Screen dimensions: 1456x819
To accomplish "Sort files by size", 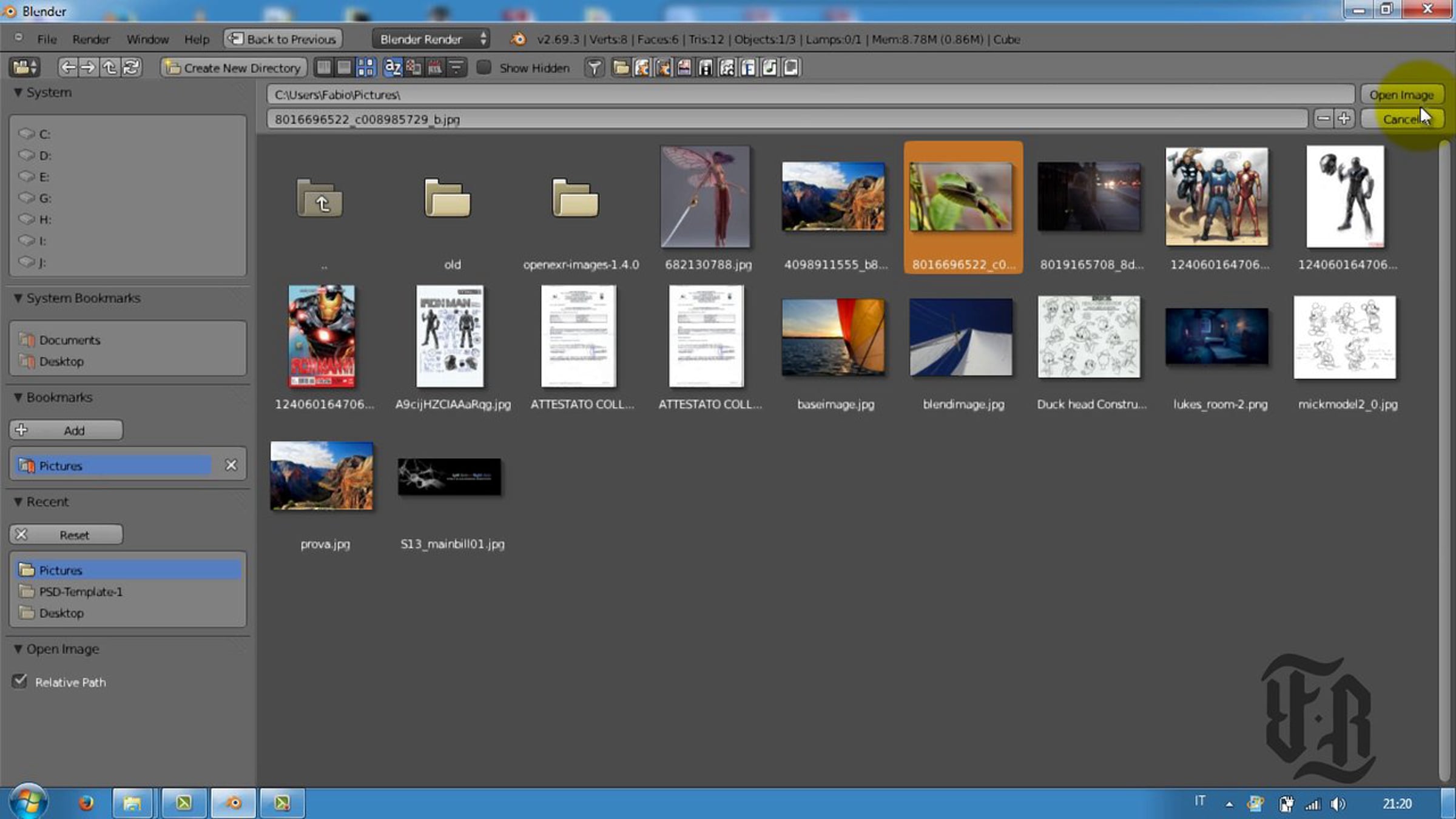I will [x=456, y=67].
